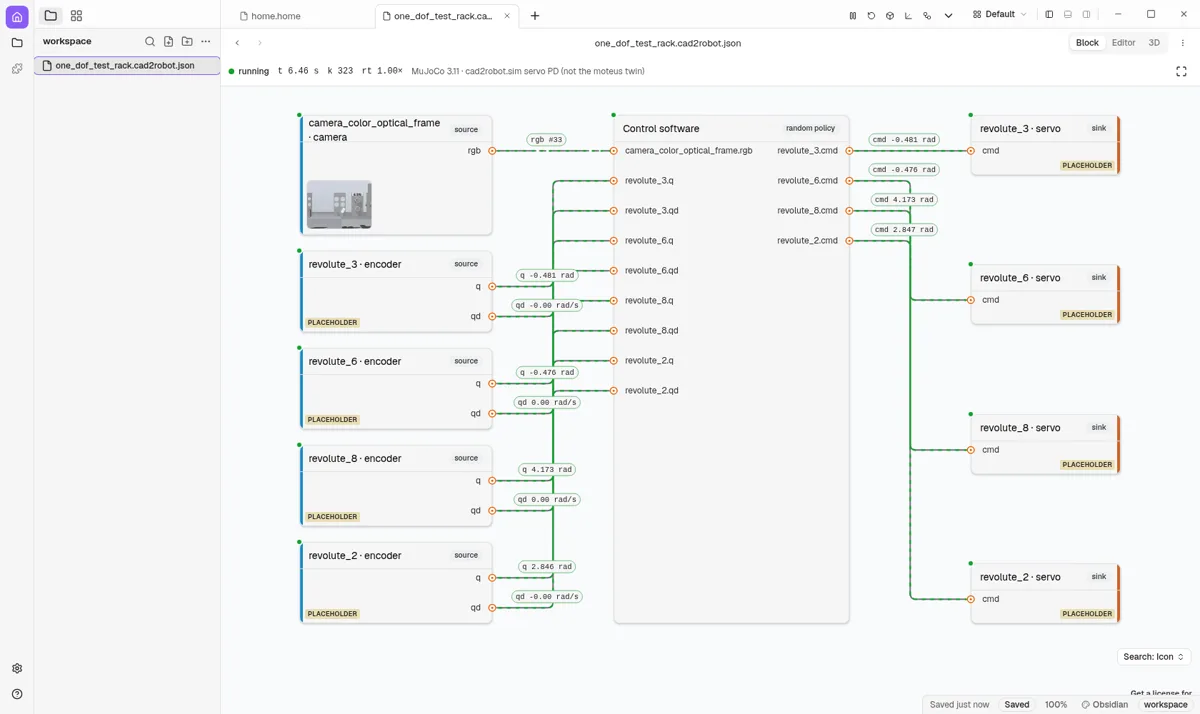This screenshot has width=1200, height=714.
Task: Click the rgb #33 wire label
Action: (546, 140)
